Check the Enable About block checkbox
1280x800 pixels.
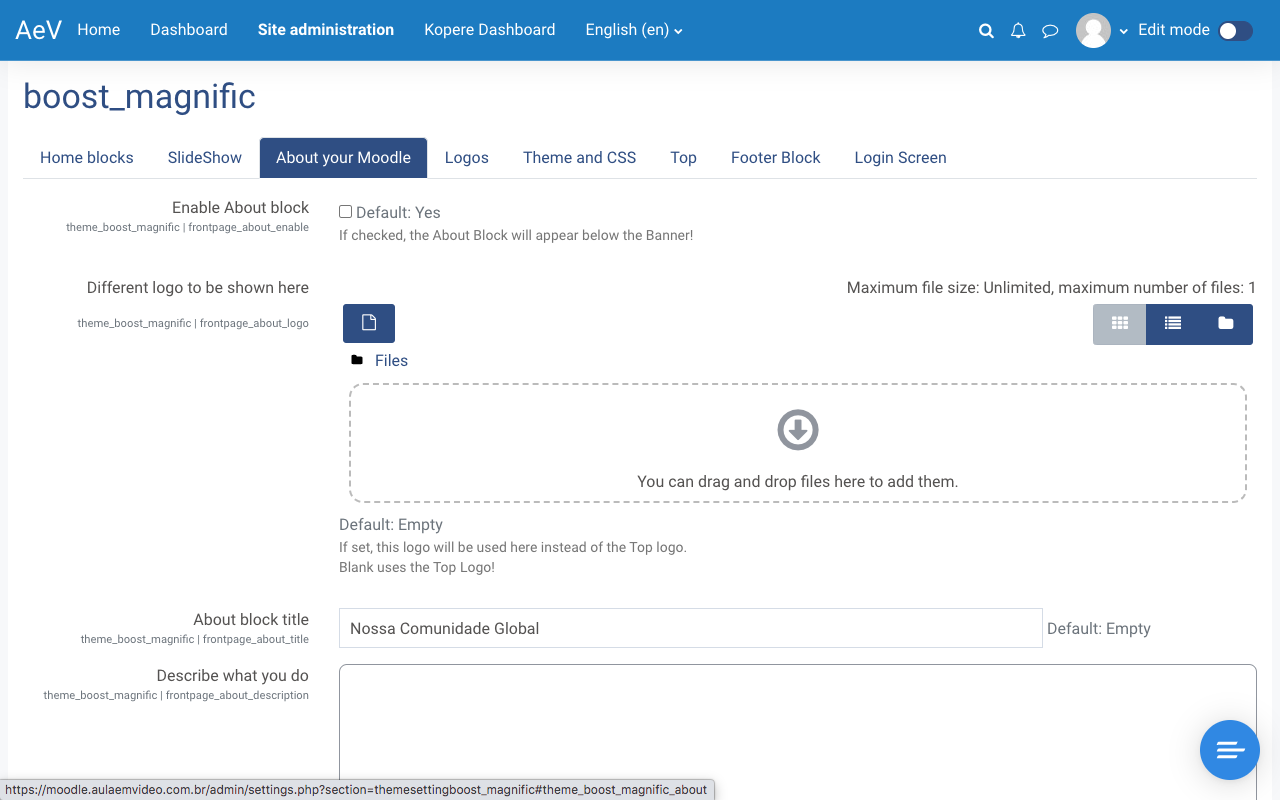[x=345, y=212]
